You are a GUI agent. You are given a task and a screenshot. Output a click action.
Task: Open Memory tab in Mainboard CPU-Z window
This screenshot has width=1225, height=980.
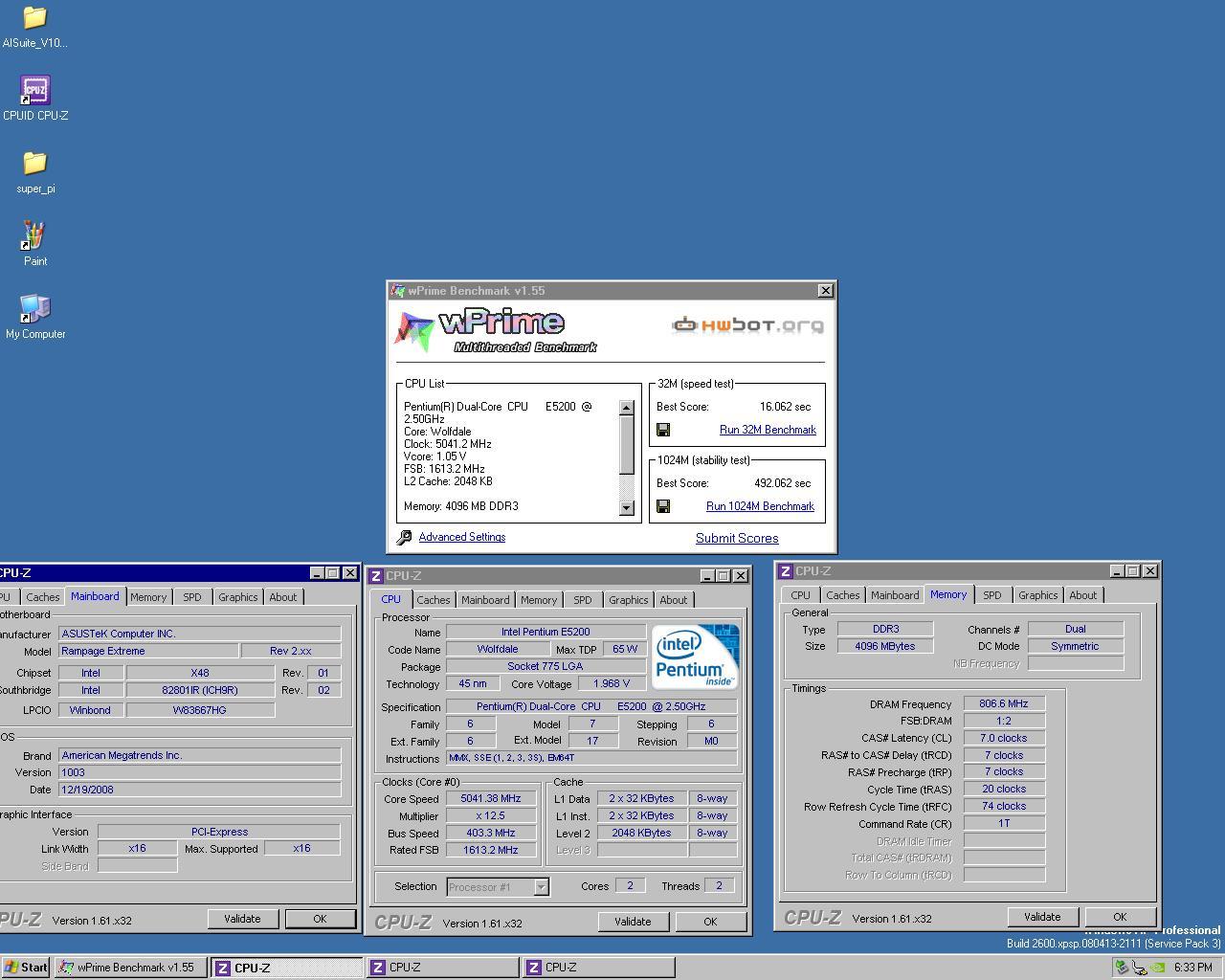click(x=148, y=597)
